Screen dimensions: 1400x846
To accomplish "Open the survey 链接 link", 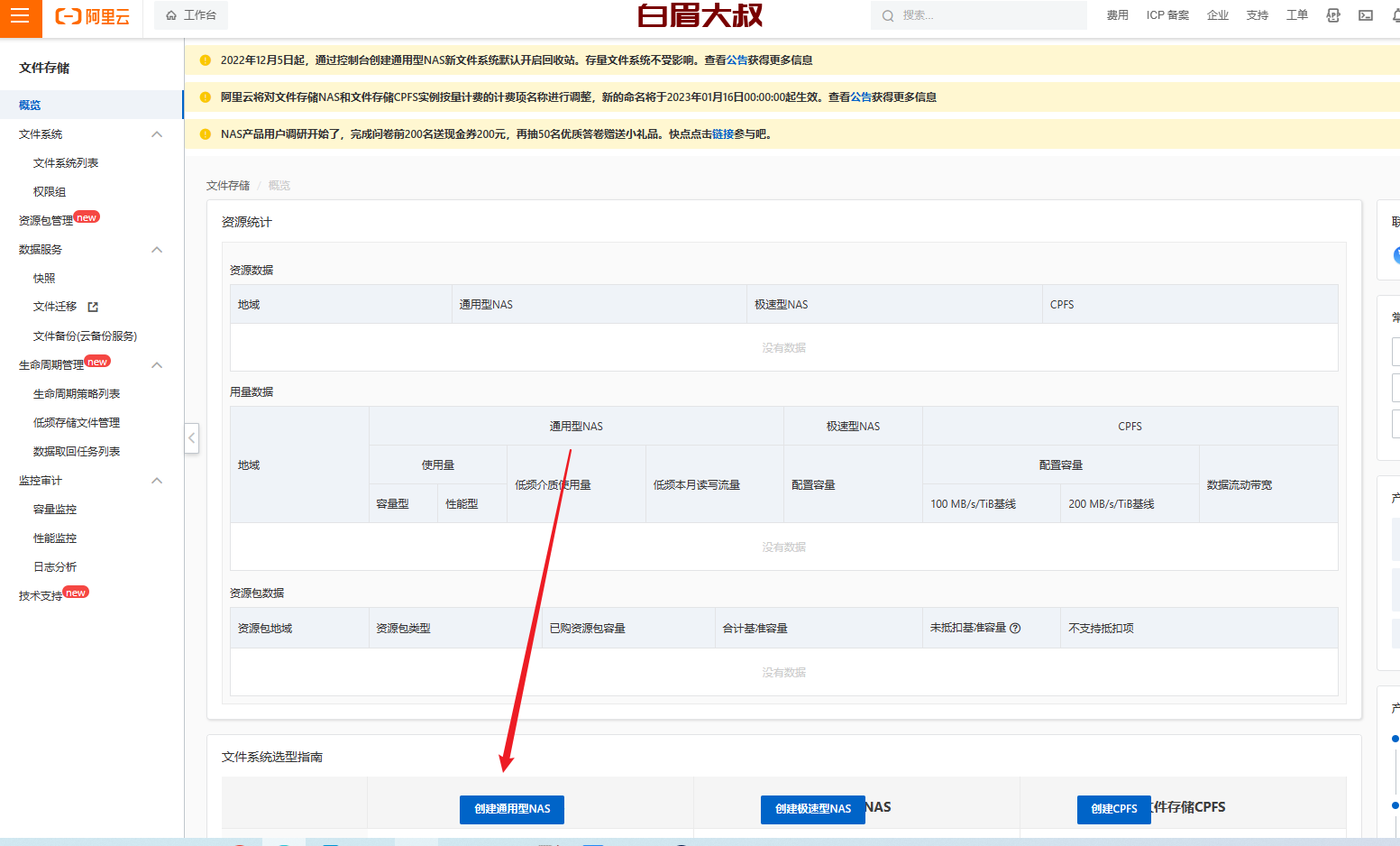I will coord(723,133).
